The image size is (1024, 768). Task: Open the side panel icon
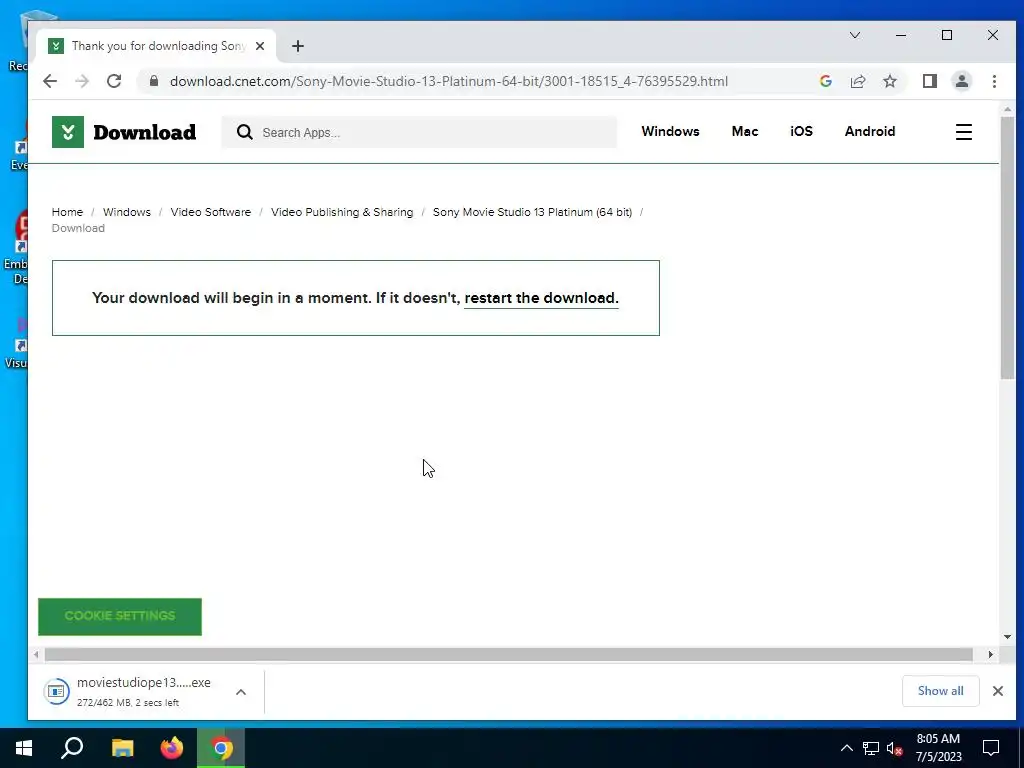click(929, 81)
